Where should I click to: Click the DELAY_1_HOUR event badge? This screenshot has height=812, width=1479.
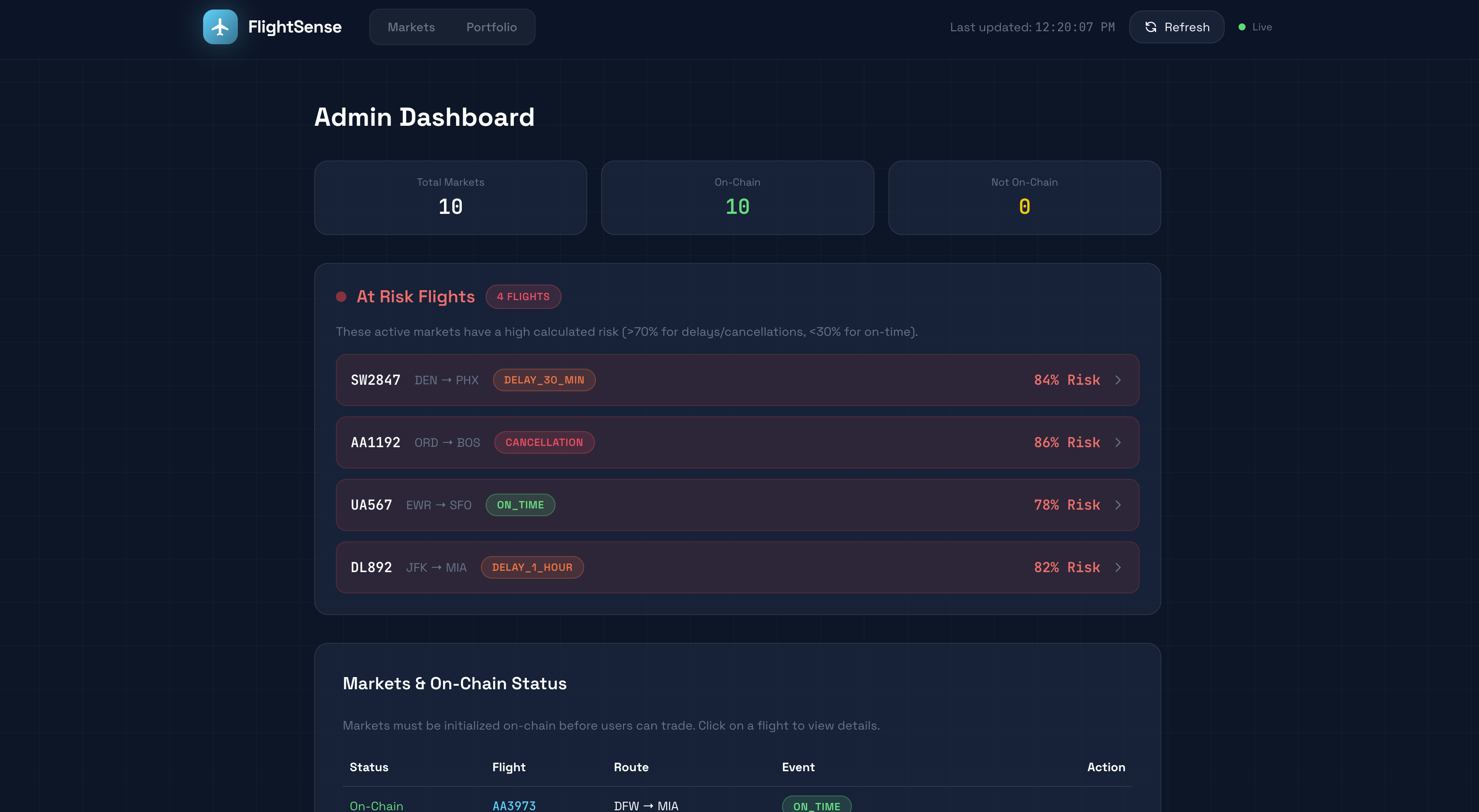point(532,567)
